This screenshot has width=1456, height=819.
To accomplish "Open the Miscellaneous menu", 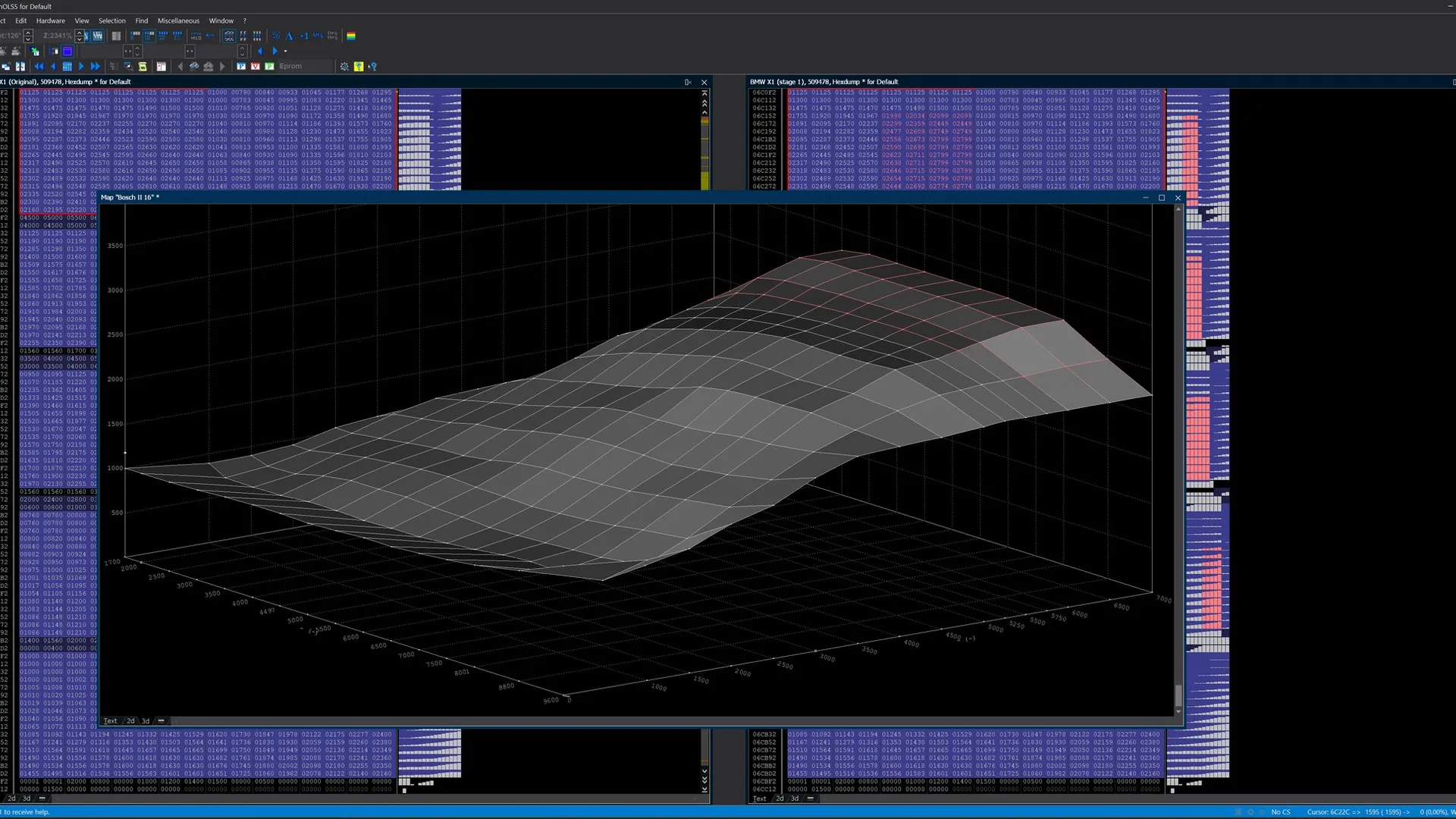I will tap(178, 20).
